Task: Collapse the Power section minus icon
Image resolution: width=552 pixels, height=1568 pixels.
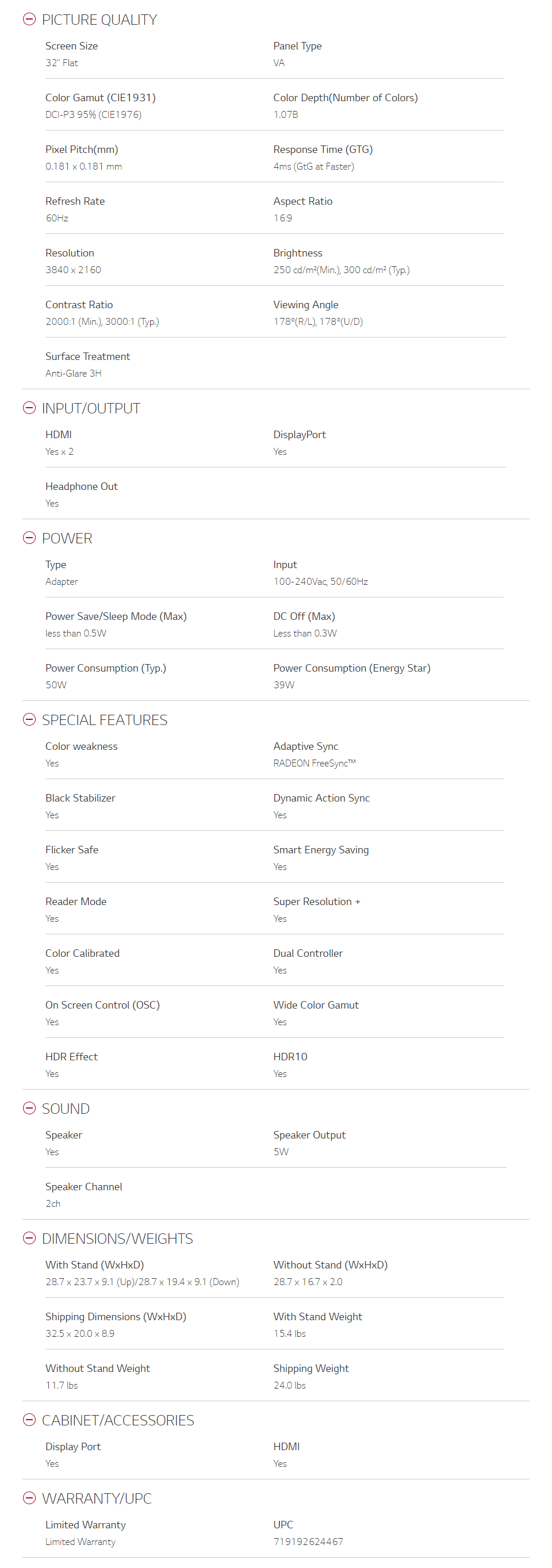Action: (29, 538)
